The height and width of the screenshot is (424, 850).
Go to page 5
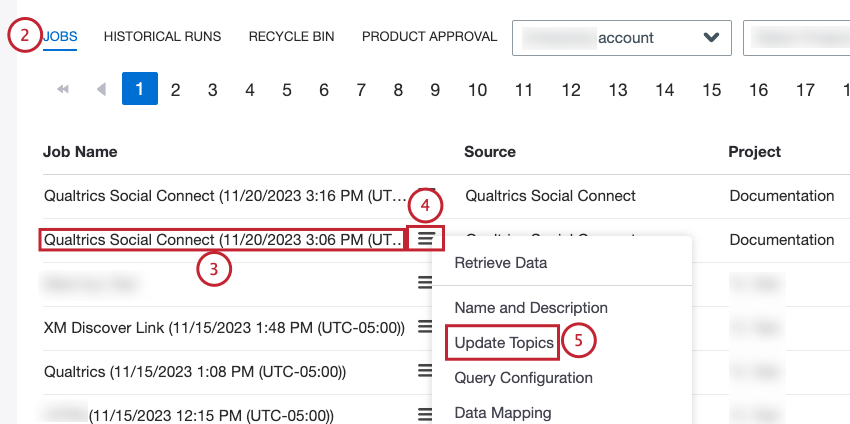pos(287,89)
